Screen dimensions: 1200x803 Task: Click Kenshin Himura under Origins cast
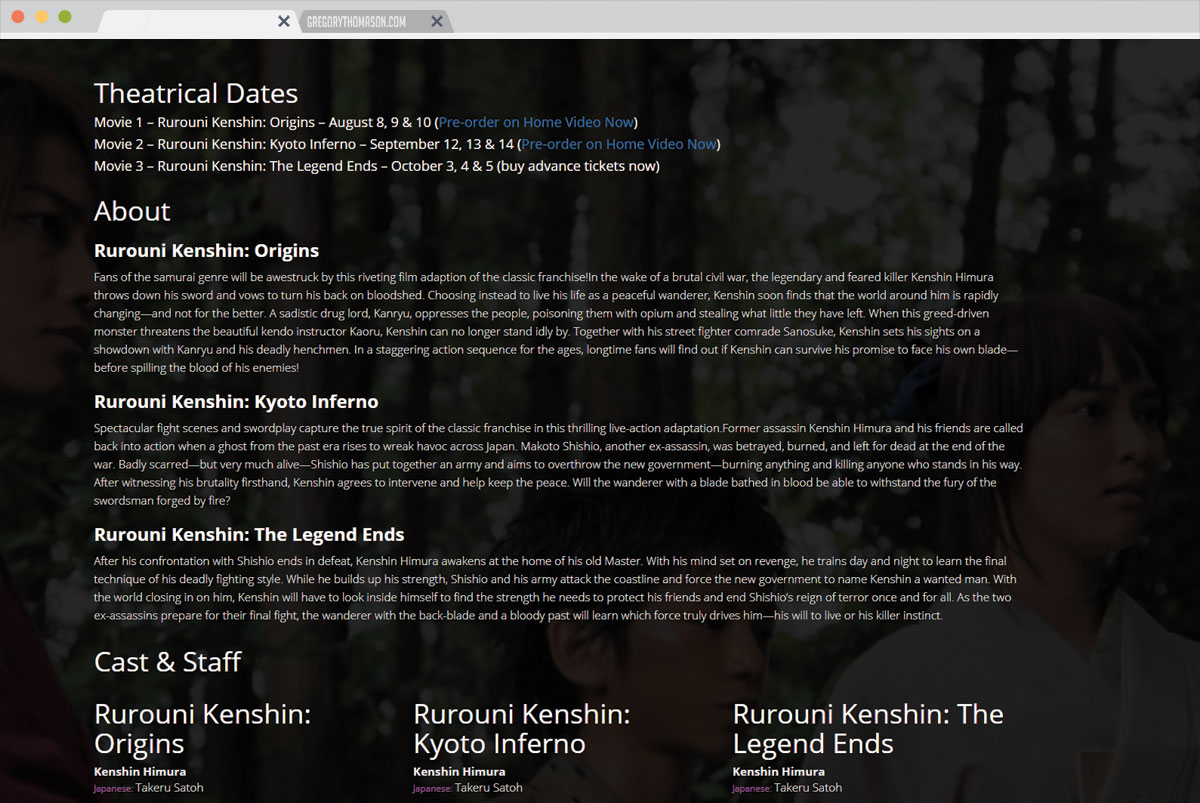click(x=140, y=771)
